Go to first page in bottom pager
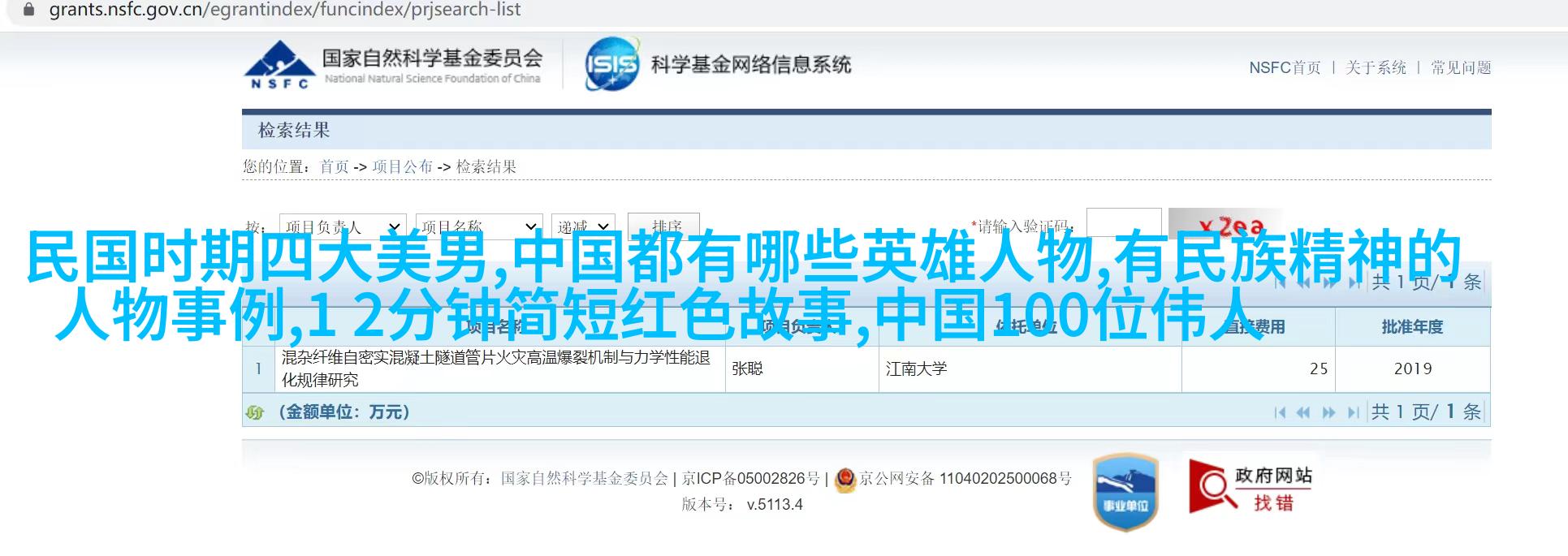Screen dimensions: 1568x556 1280,412
